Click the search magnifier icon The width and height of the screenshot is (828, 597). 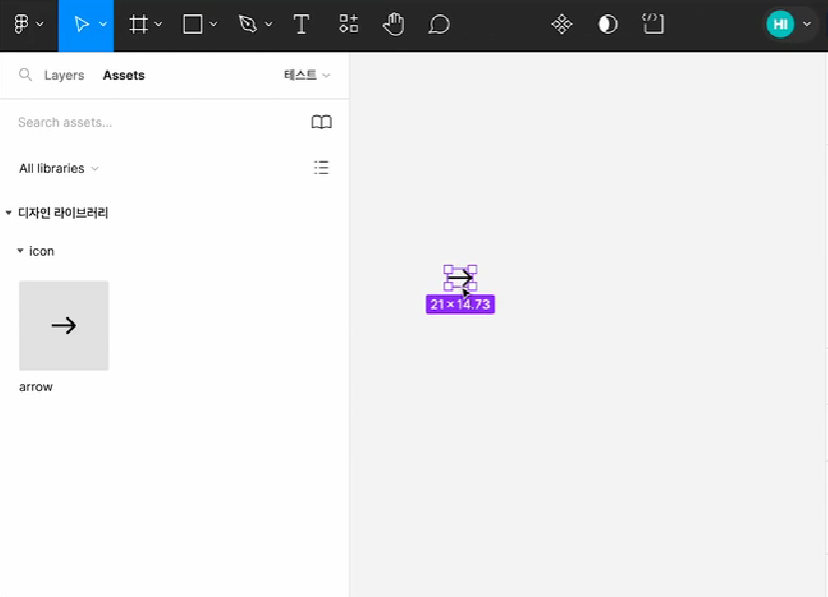pos(25,74)
